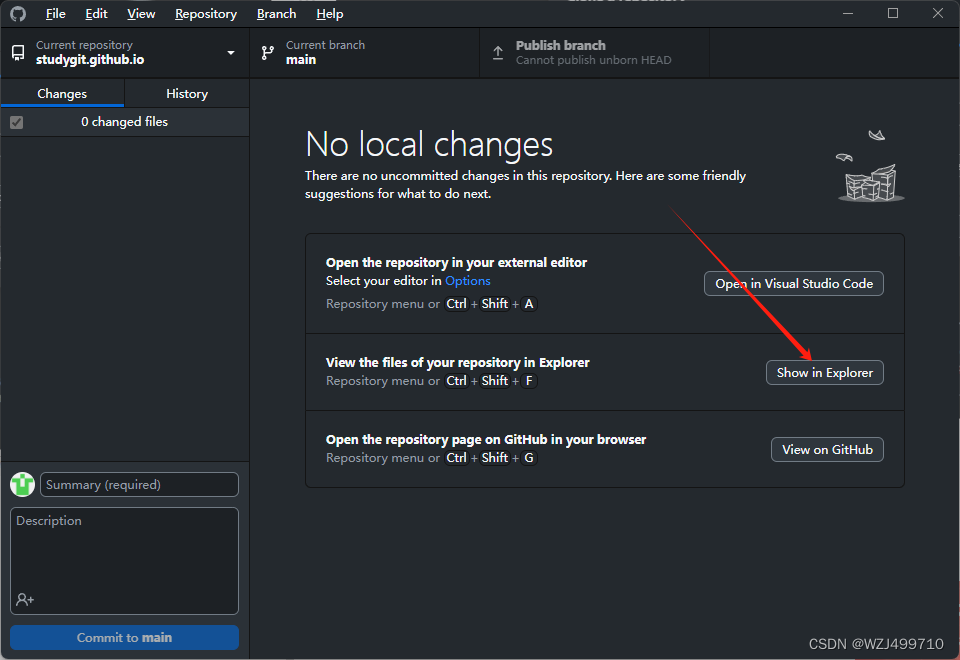960x660 pixels.
Task: Open the Branch menu
Action: pos(276,13)
